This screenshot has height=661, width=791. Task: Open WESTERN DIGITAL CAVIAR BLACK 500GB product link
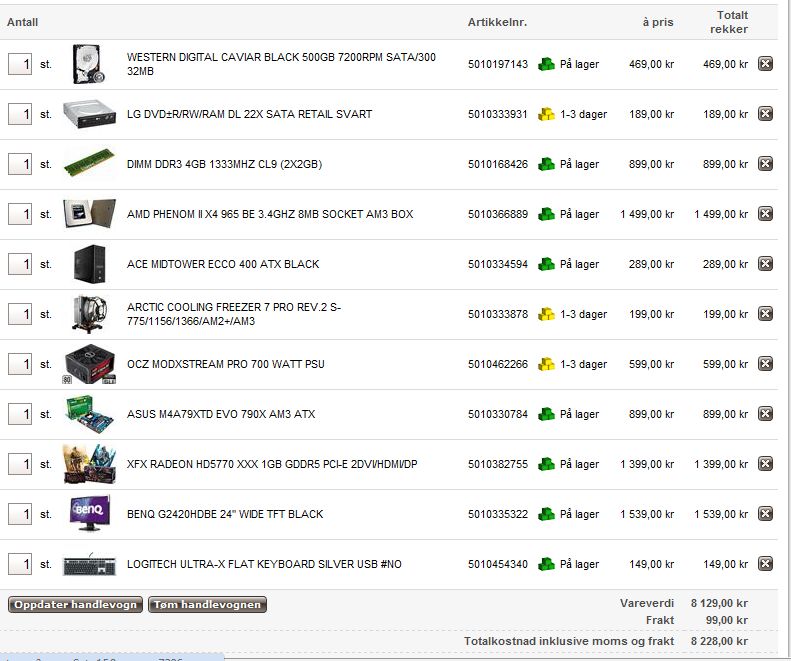tap(281, 64)
